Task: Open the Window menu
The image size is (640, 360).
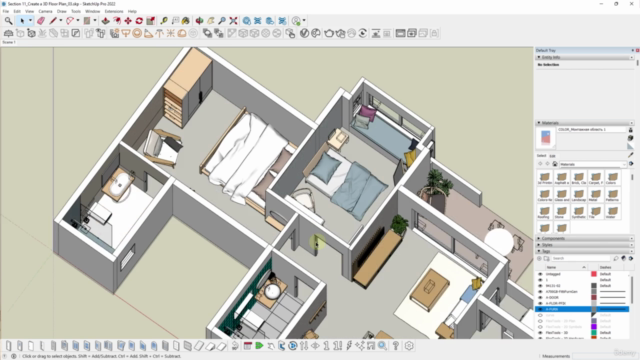Action: pyautogui.click(x=93, y=11)
